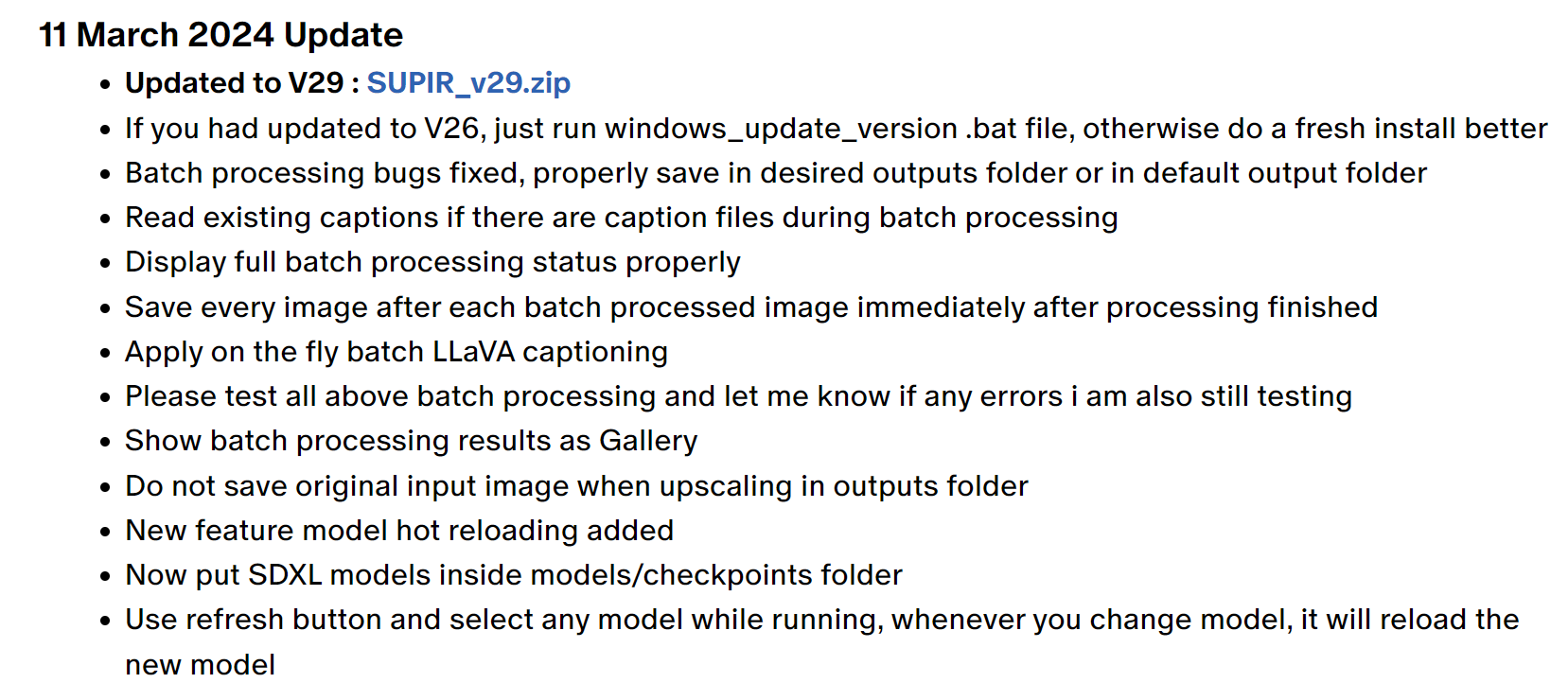Click the Do not save original input image line
Viewport: 1568px width, 683px height.
tap(576, 486)
